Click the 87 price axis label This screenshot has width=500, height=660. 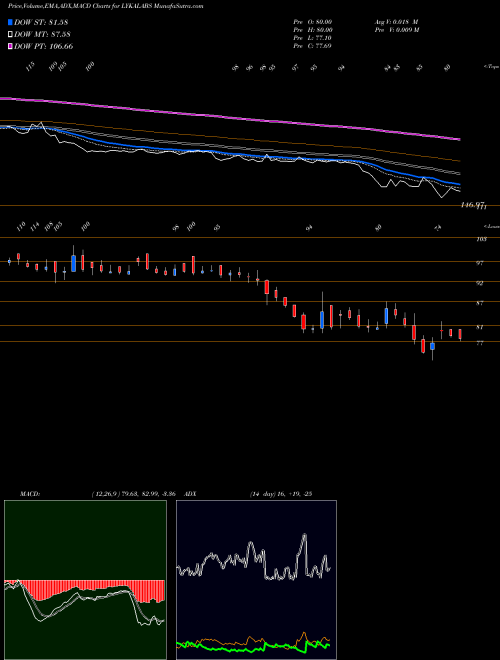tap(479, 303)
